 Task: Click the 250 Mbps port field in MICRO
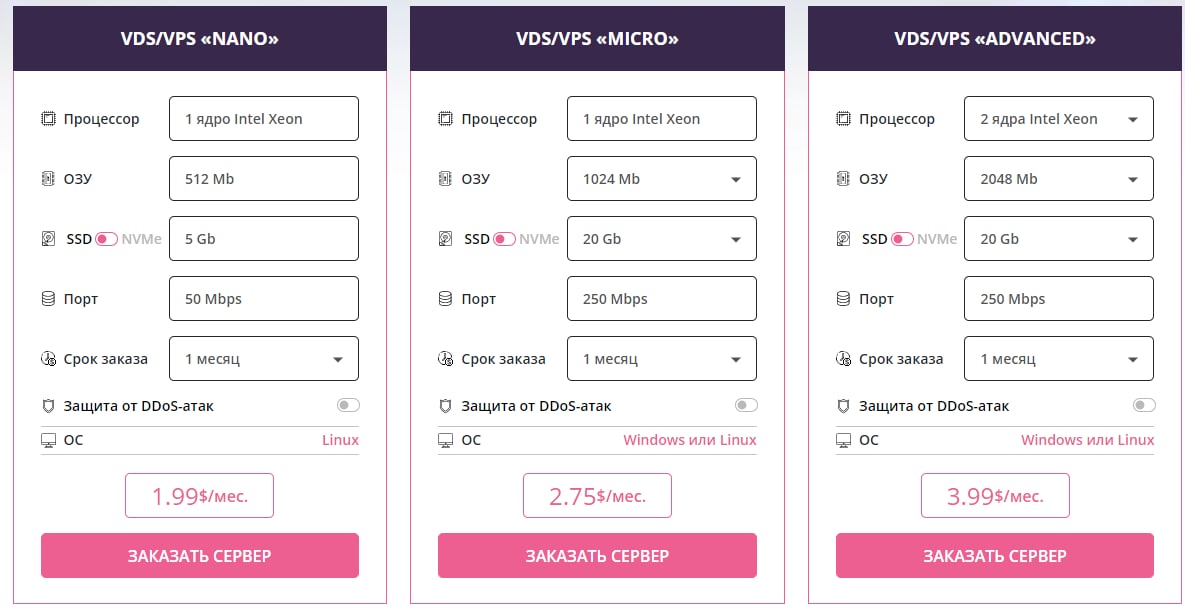tap(661, 299)
